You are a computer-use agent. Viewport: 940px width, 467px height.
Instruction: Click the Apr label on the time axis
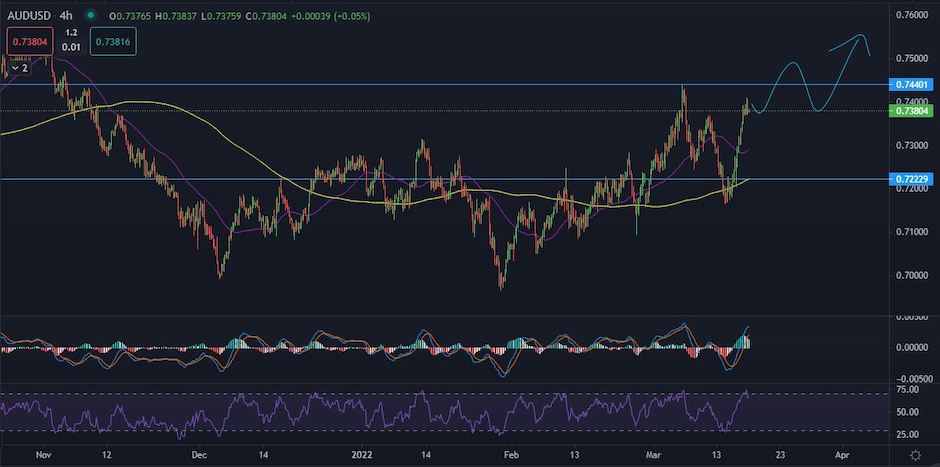(843, 454)
